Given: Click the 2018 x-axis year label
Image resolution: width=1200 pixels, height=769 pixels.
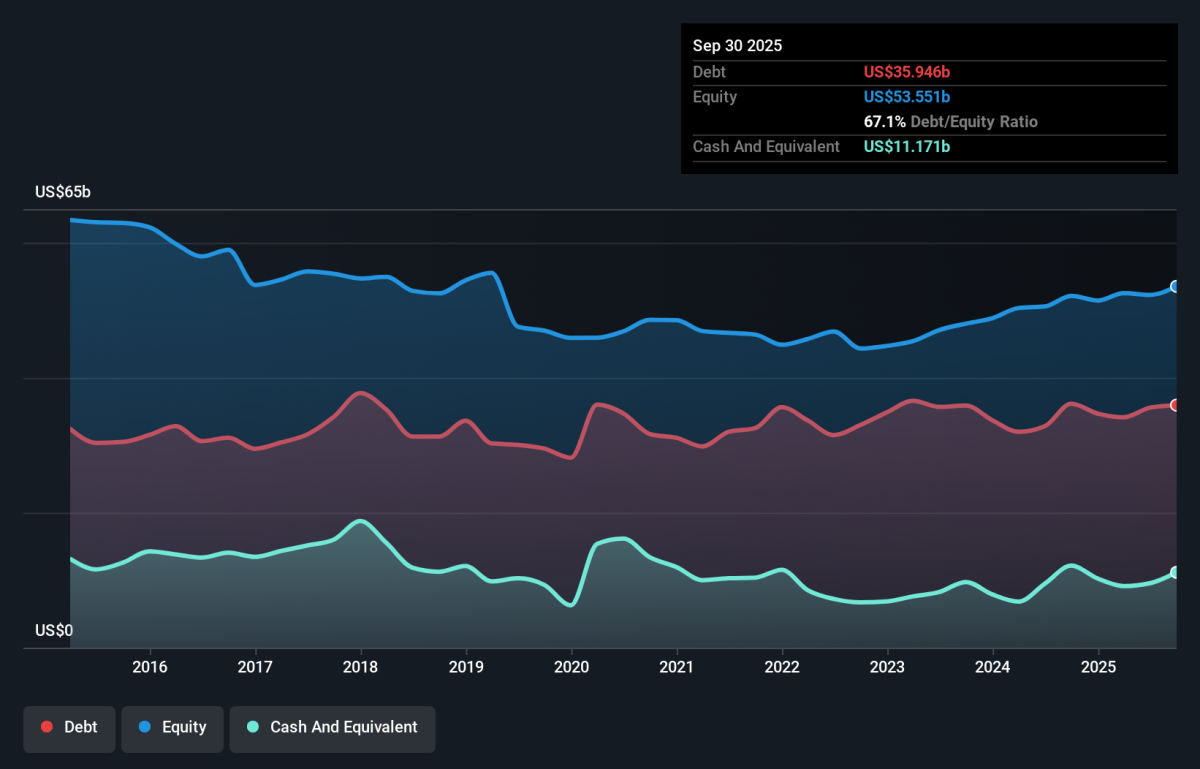Looking at the screenshot, I should (360, 667).
